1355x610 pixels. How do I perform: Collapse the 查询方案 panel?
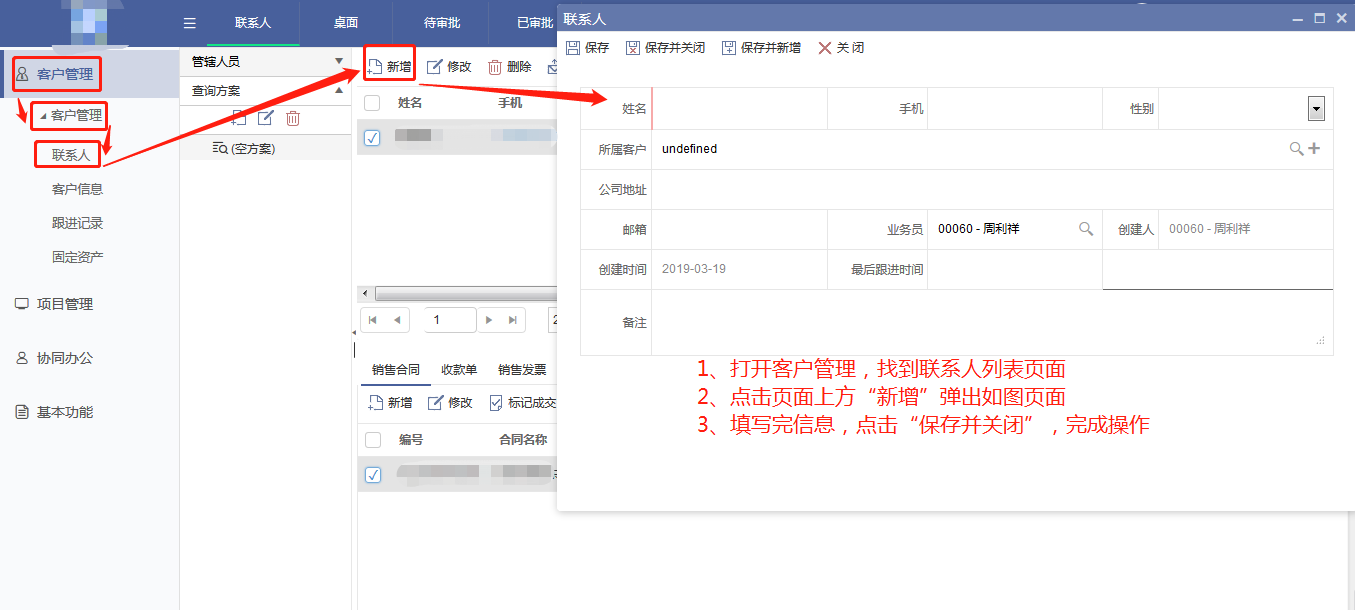coord(339,91)
